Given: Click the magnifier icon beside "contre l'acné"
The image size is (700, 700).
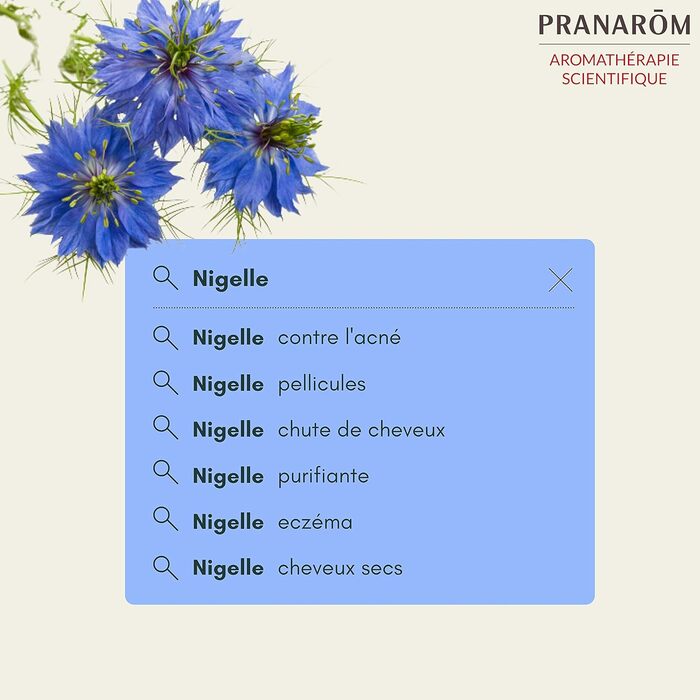Looking at the screenshot, I should [165, 337].
